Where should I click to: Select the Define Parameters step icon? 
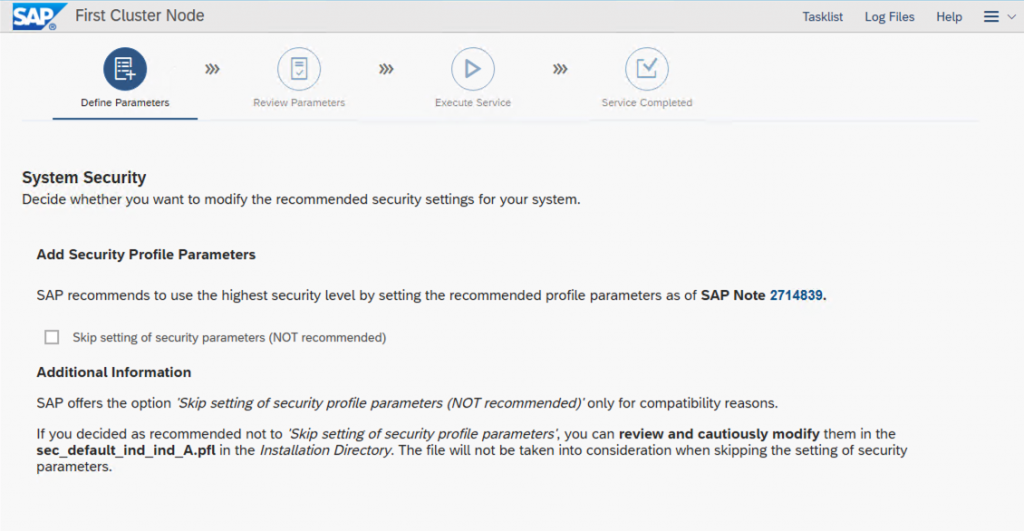tap(125, 69)
